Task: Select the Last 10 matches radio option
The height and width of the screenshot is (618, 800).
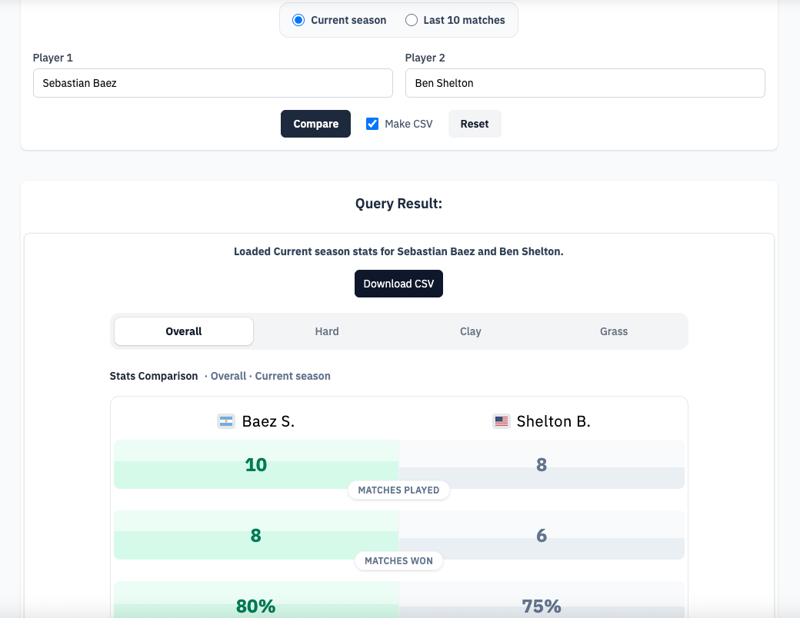Action: pos(412,20)
